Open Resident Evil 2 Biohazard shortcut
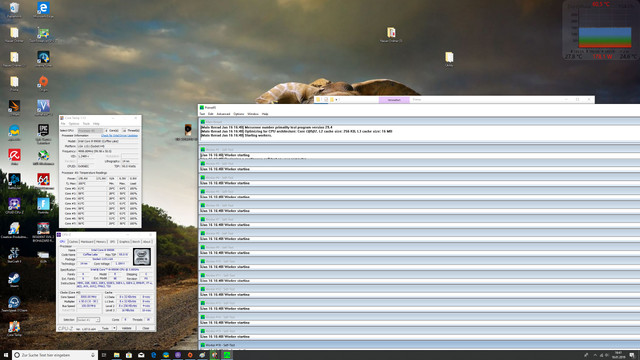 pyautogui.click(x=43, y=232)
